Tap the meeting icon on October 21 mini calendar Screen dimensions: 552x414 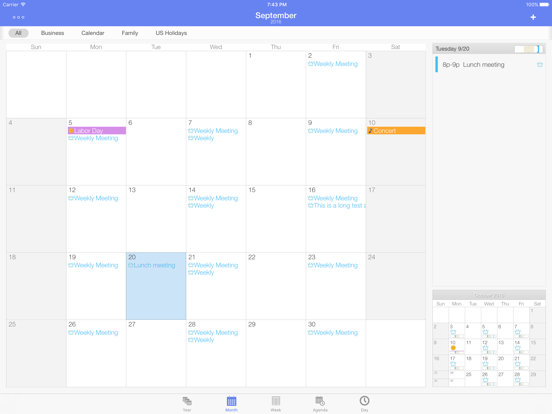click(x=518, y=364)
